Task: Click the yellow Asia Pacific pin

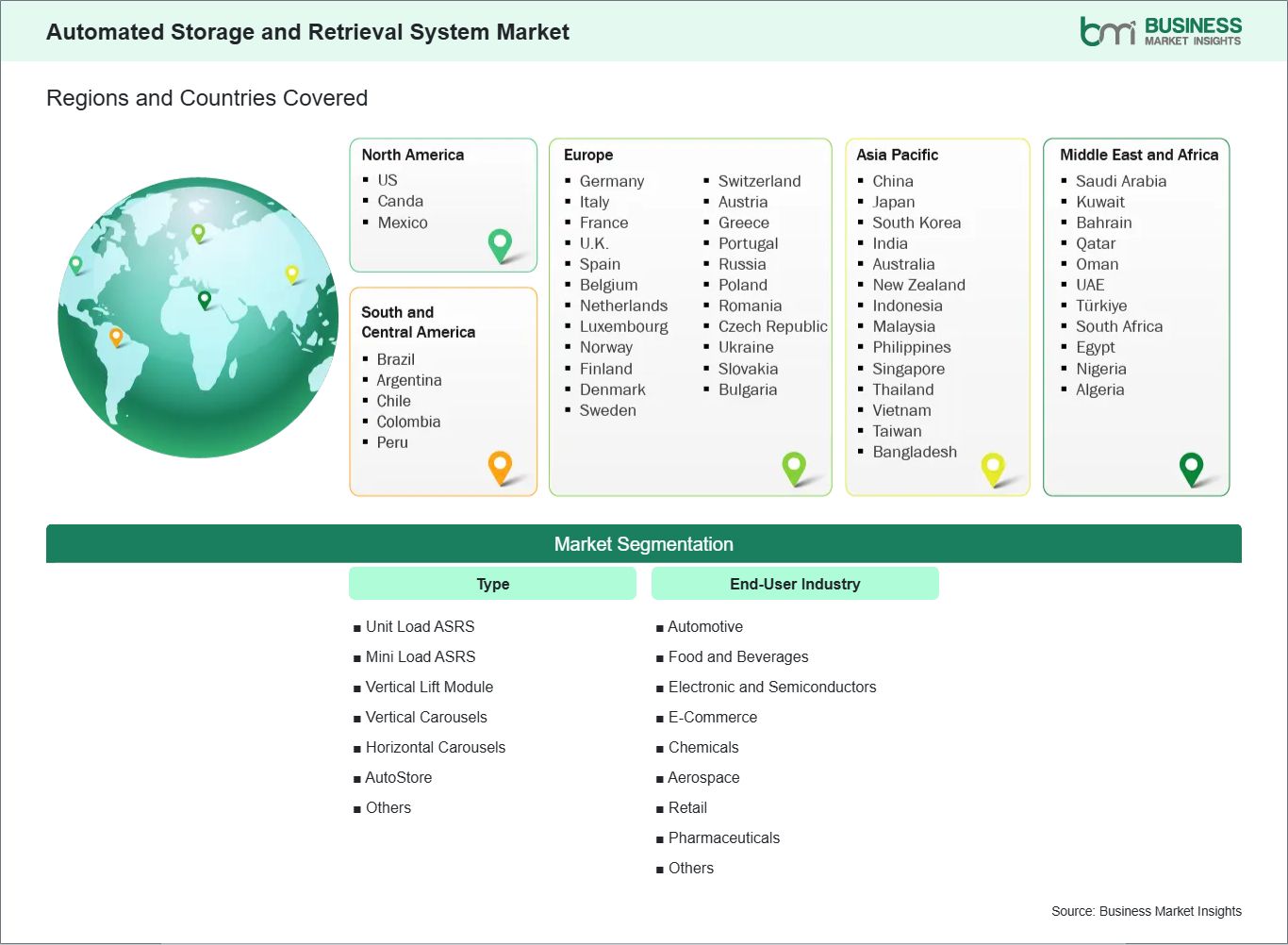Action: click(993, 466)
